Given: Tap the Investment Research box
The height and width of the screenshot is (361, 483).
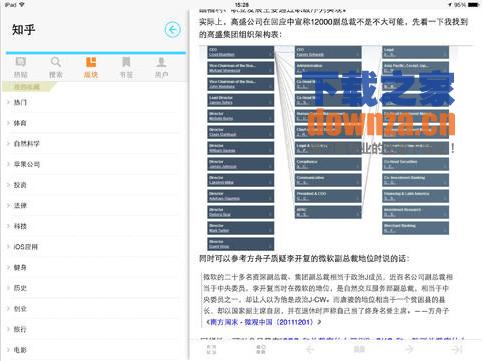Looking at the screenshot, I should tap(415, 212).
